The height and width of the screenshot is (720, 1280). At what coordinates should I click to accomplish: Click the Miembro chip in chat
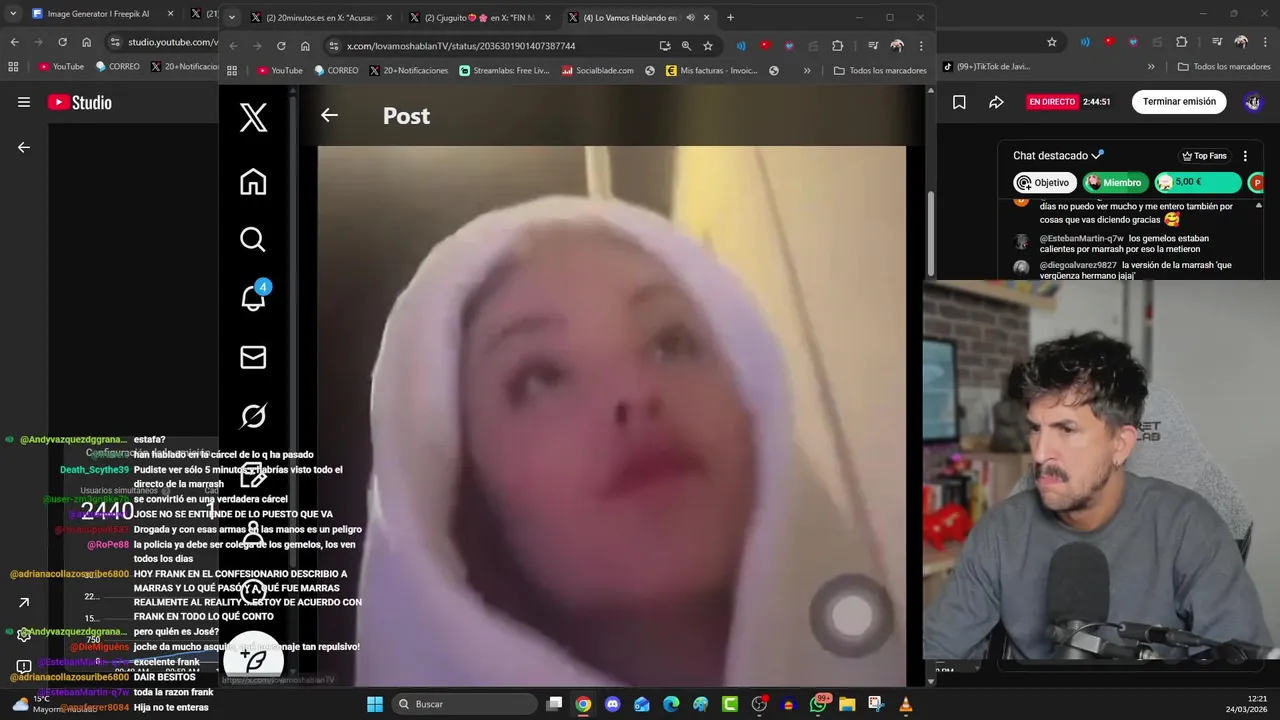tap(1115, 183)
